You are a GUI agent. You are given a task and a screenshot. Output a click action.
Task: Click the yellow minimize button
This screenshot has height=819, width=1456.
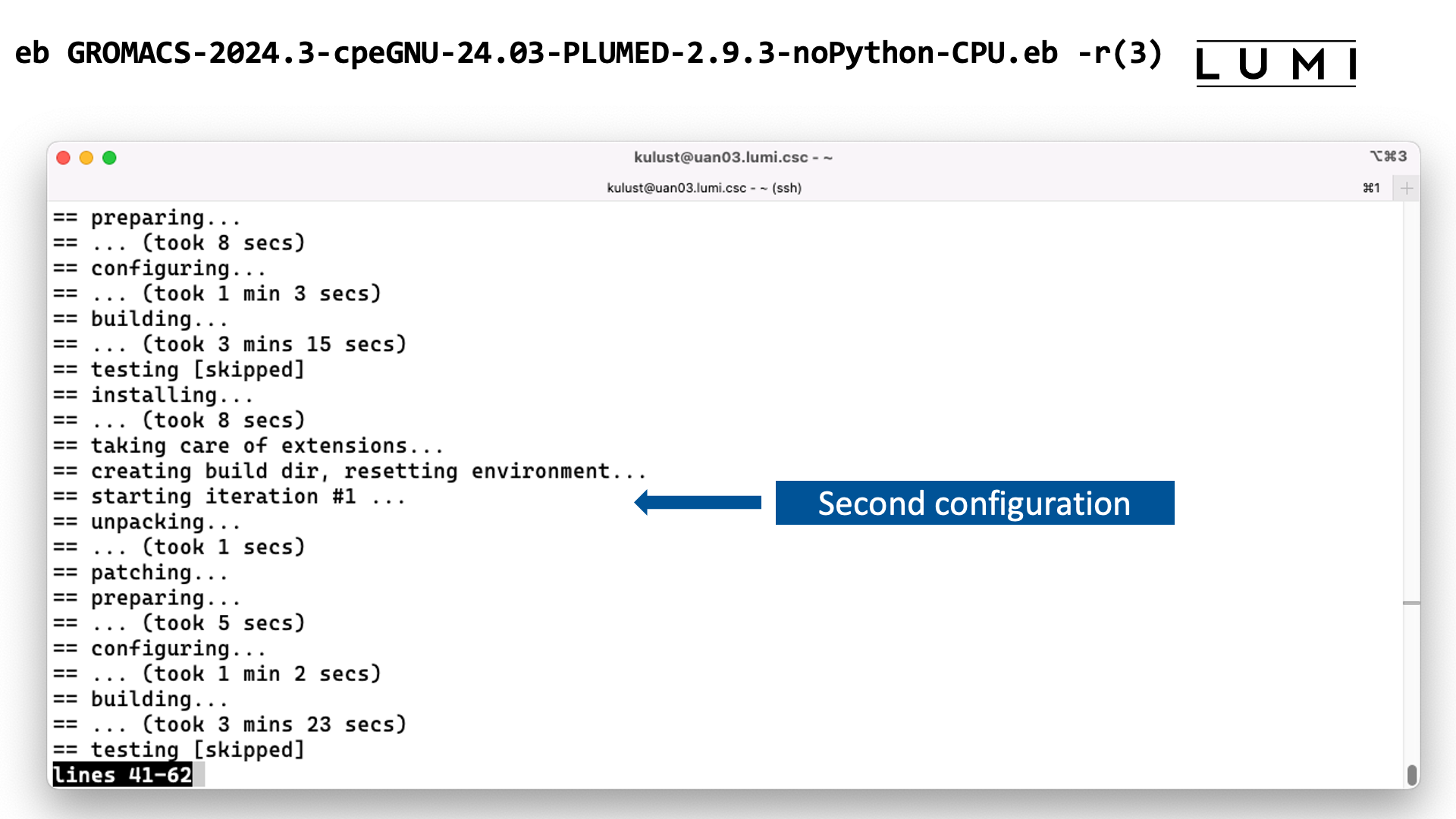coord(85,158)
